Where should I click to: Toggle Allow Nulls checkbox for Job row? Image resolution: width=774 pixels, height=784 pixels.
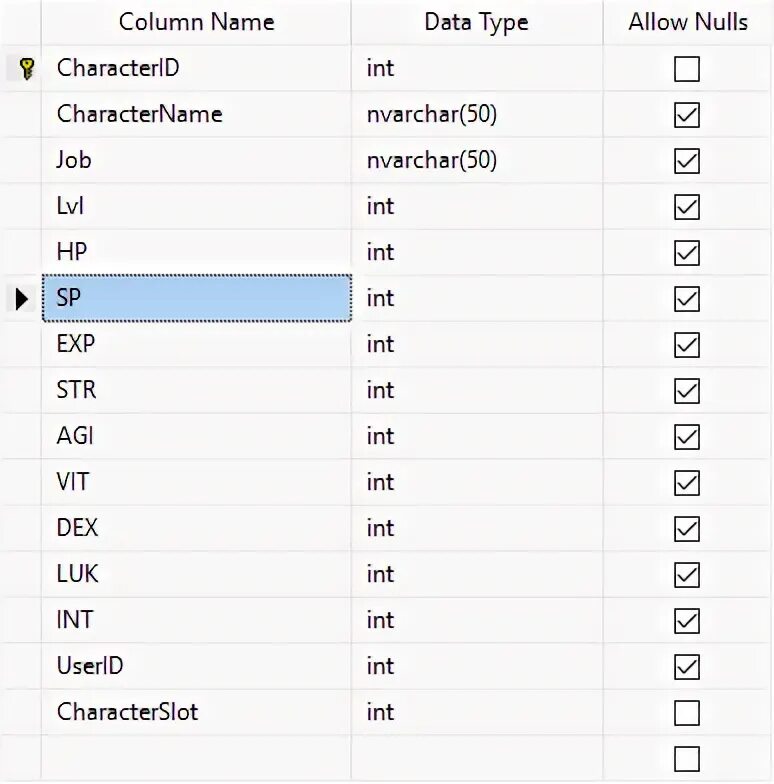[687, 161]
